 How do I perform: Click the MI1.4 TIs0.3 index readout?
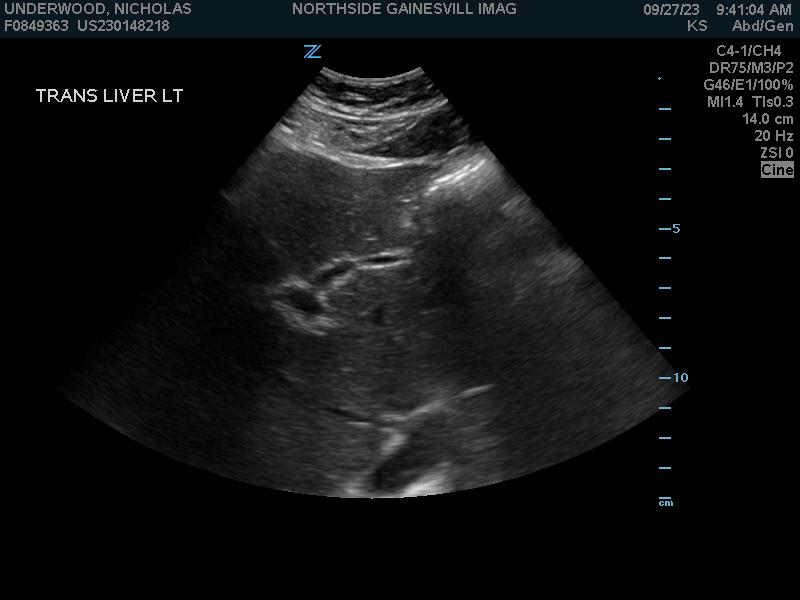[750, 102]
